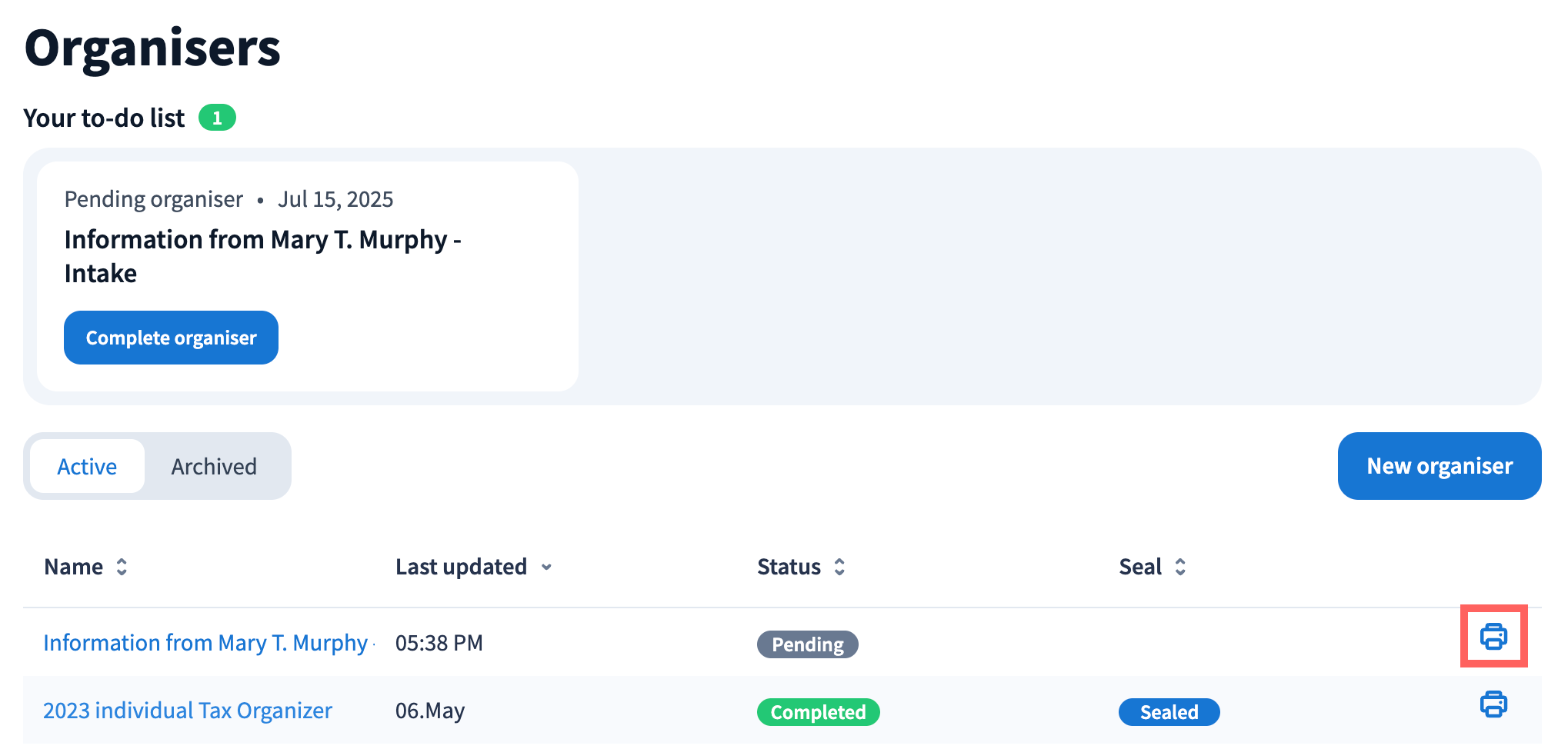The image size is (1568, 749).
Task: Print the 2023 individual Tax Organizer
Action: pyautogui.click(x=1493, y=704)
